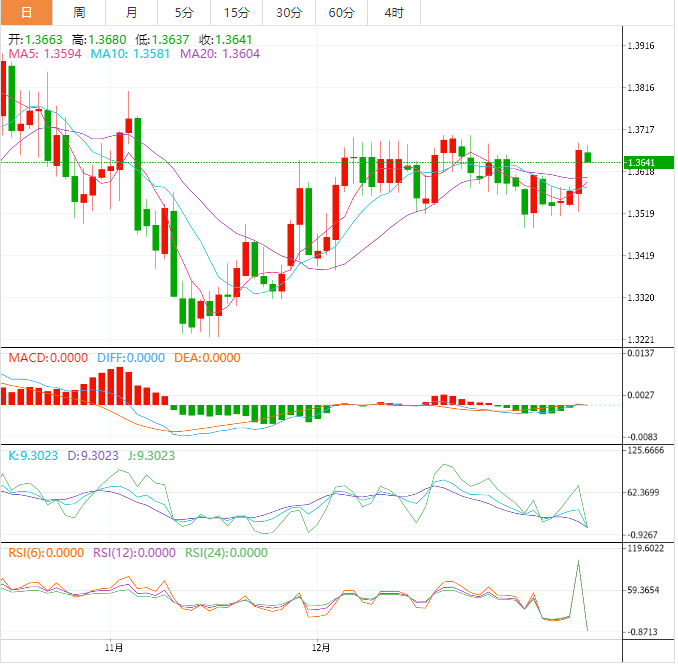Click the latest green candlestick
This screenshot has height=668, width=678.
[588, 157]
